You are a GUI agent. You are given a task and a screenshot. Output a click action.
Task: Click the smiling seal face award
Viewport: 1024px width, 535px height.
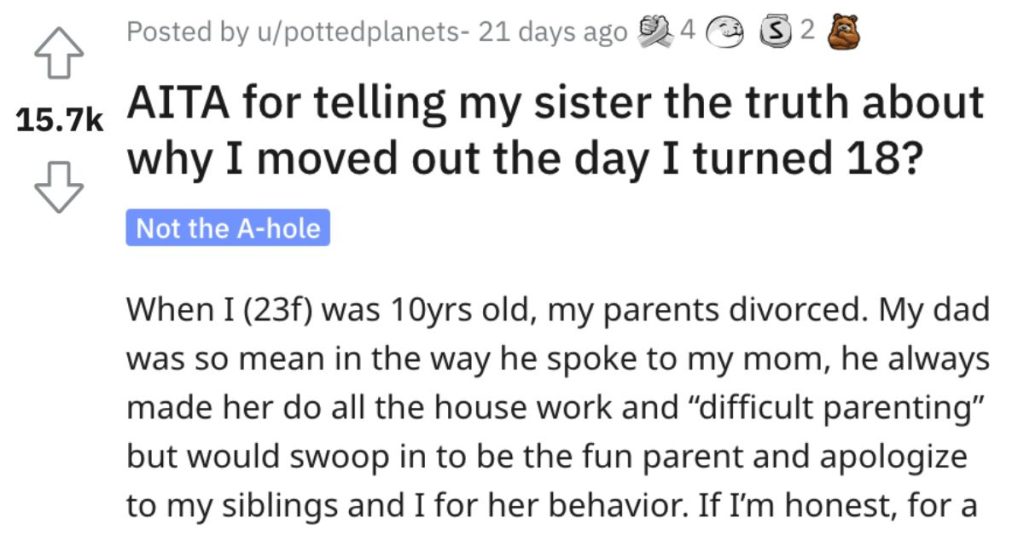click(x=728, y=33)
